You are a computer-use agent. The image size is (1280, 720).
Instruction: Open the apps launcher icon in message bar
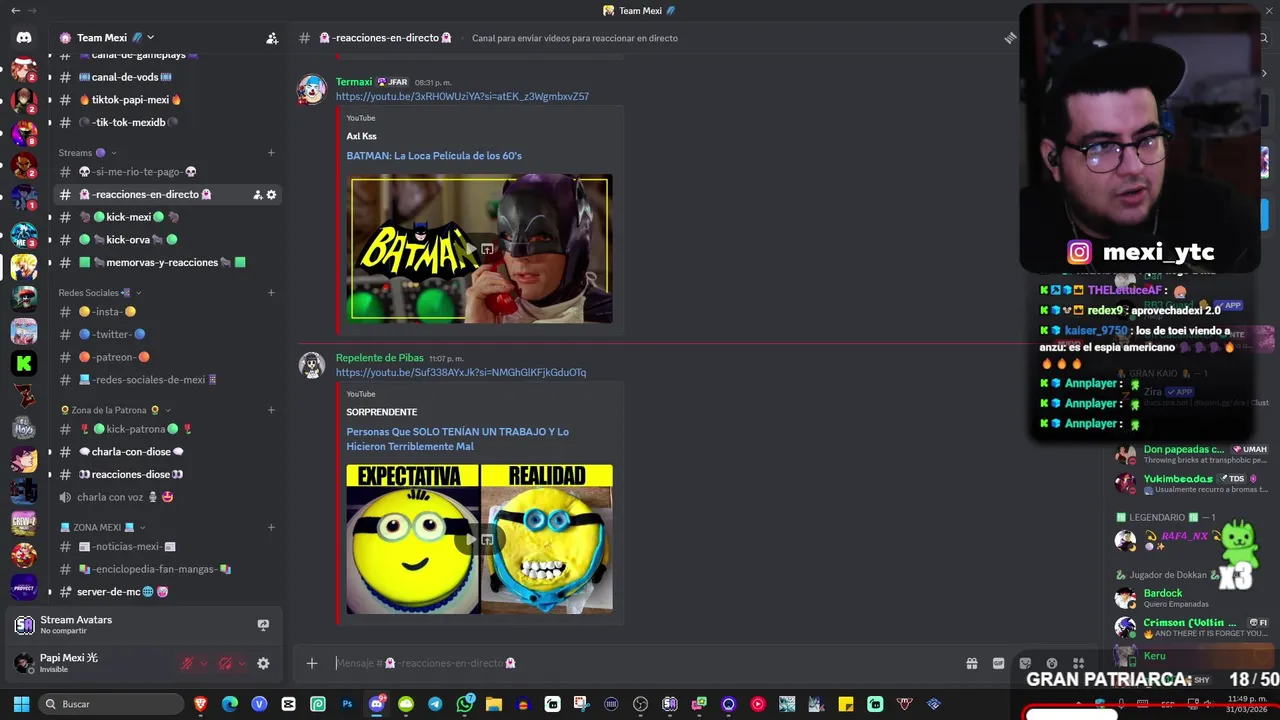coord(1078,663)
